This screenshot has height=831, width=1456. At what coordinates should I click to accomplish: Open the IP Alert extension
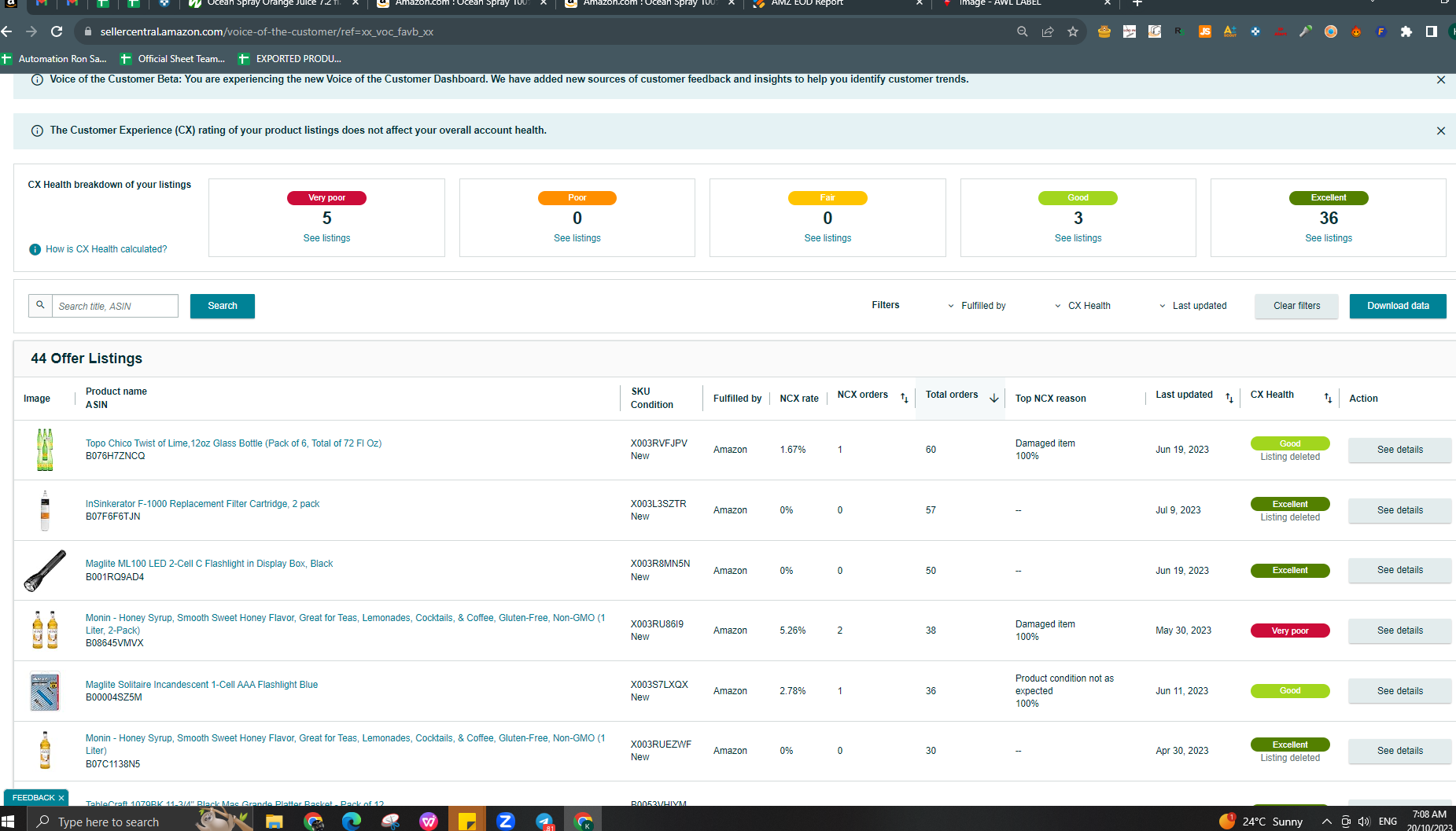click(x=1281, y=31)
